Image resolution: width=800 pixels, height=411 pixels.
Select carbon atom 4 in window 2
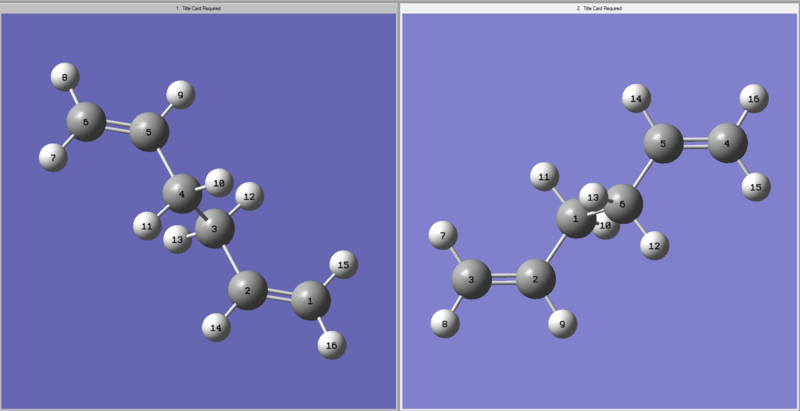(728, 143)
